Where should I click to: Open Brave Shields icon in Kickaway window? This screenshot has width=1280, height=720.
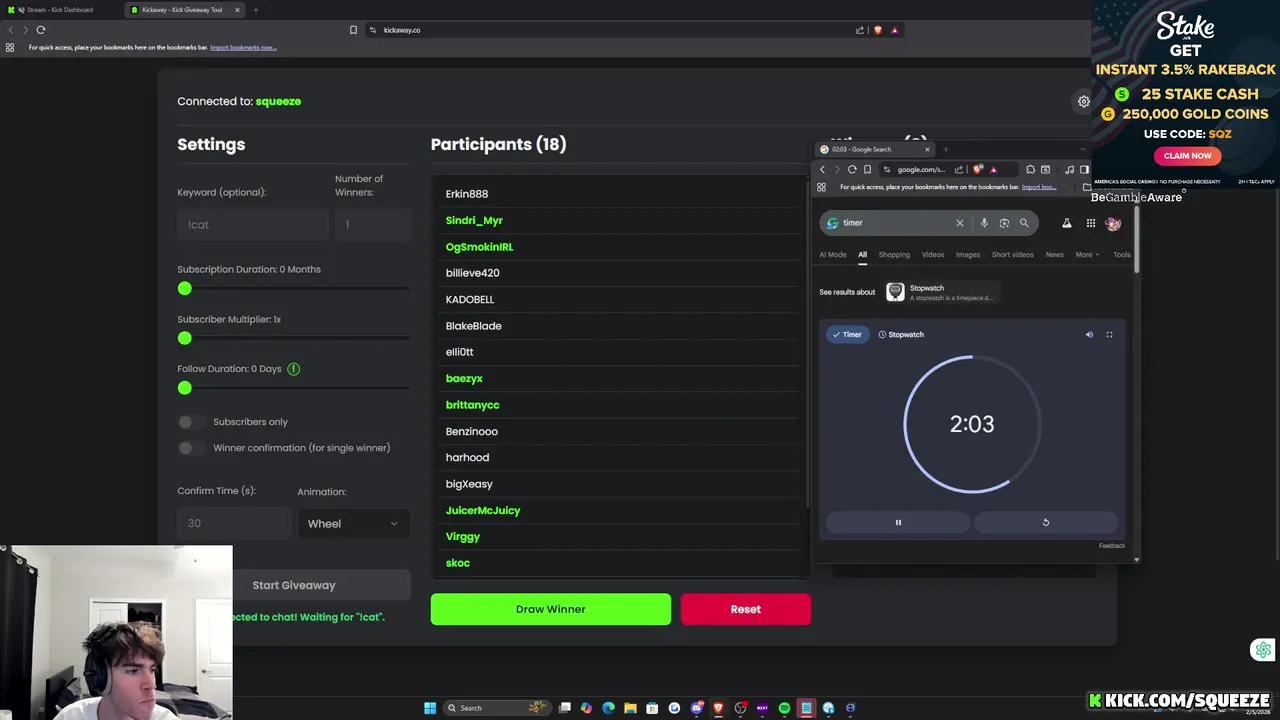point(878,30)
